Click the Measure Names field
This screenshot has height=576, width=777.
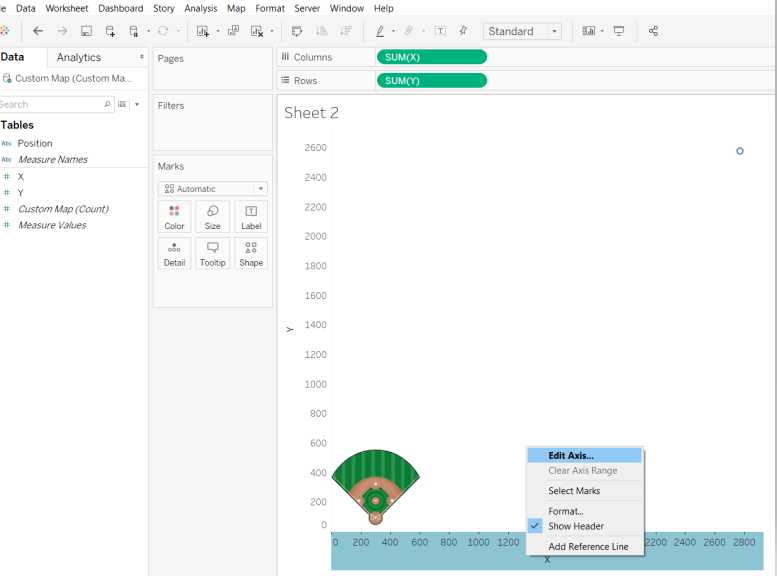click(53, 160)
